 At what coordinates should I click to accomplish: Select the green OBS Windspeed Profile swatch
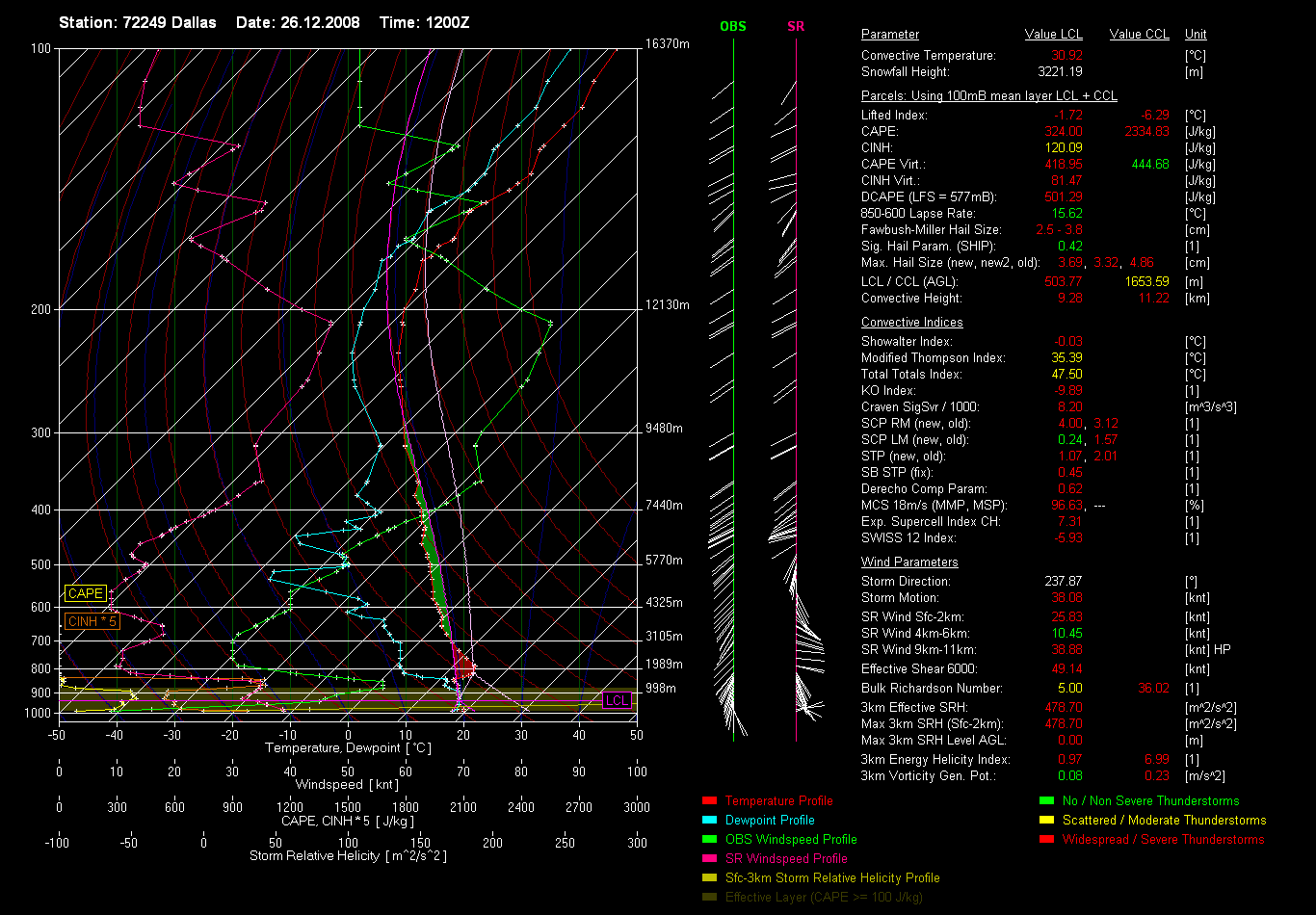click(x=709, y=840)
